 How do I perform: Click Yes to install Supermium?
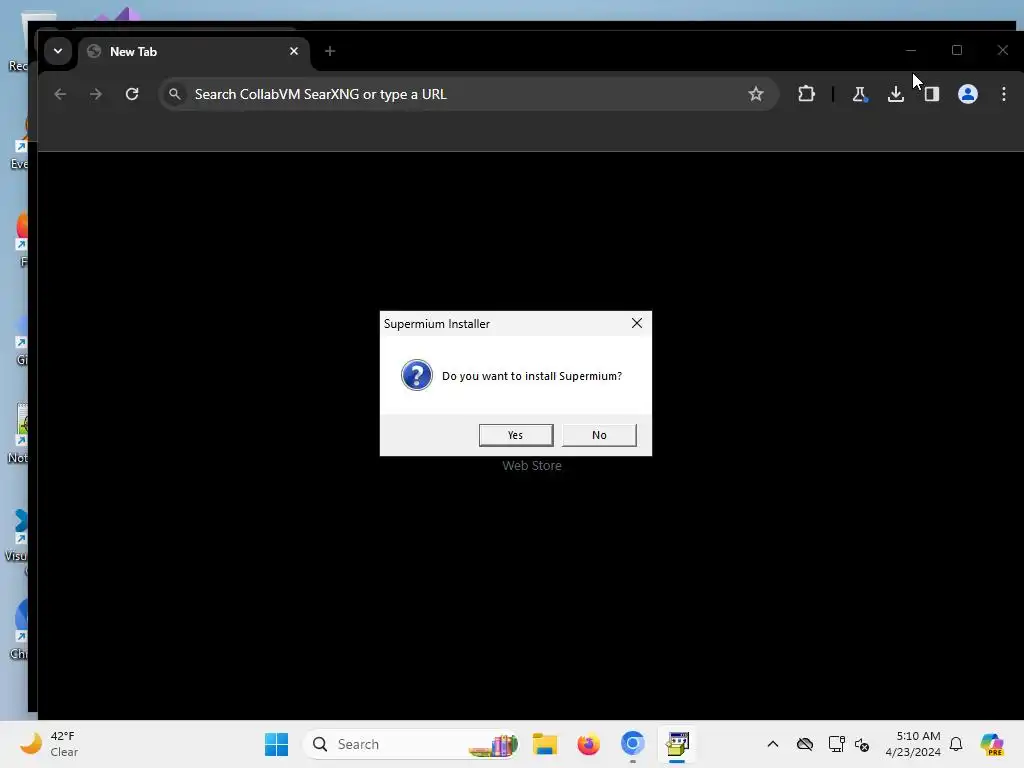515,435
